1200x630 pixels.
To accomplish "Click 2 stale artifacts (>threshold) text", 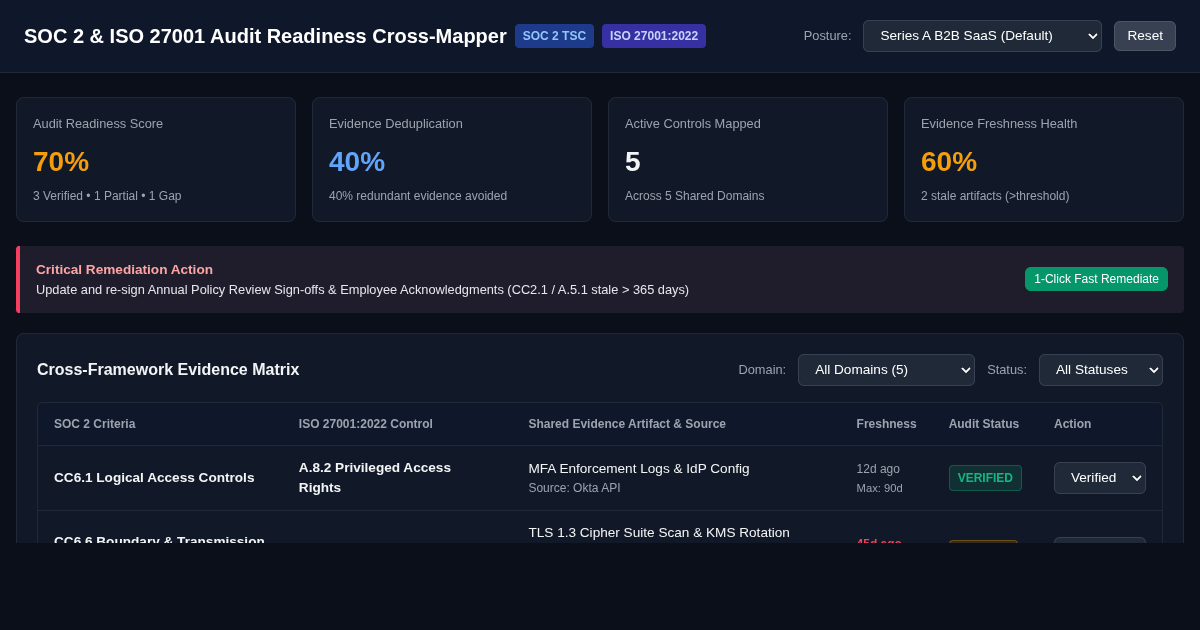I will tap(995, 196).
